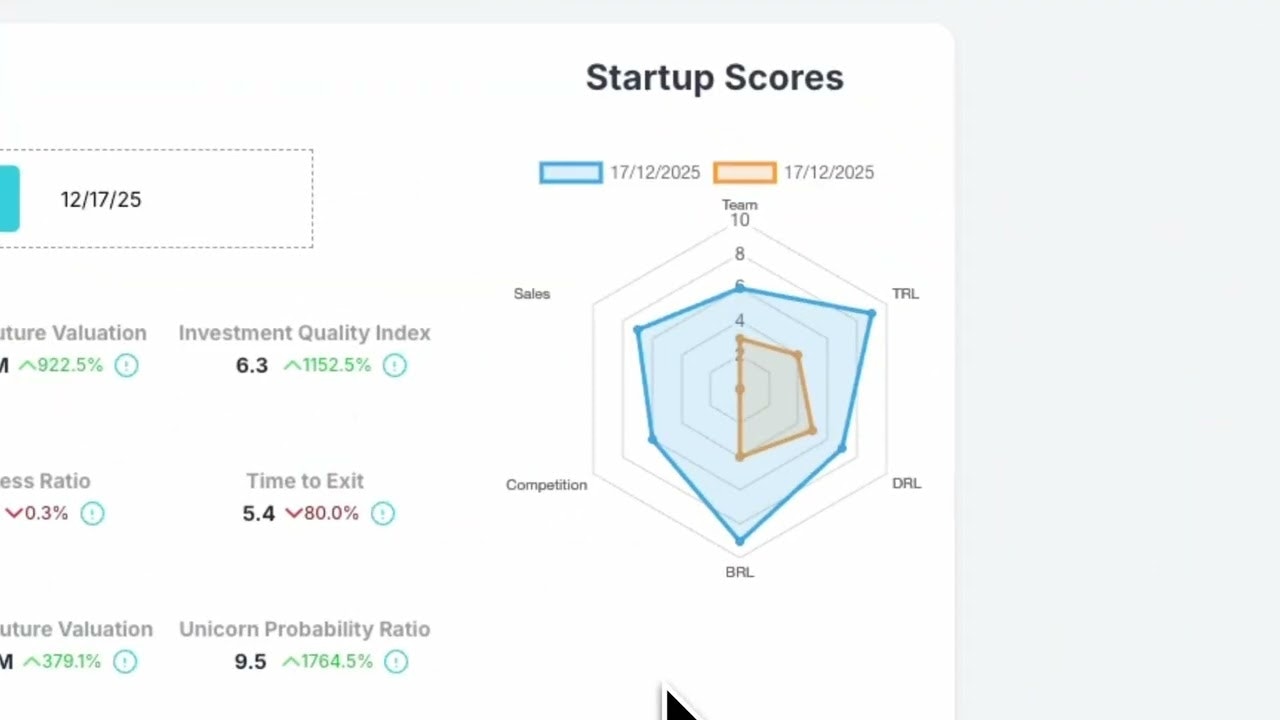This screenshot has width=1280, height=720.
Task: Toggle the blue series using its legend swatch
Action: tap(570, 172)
